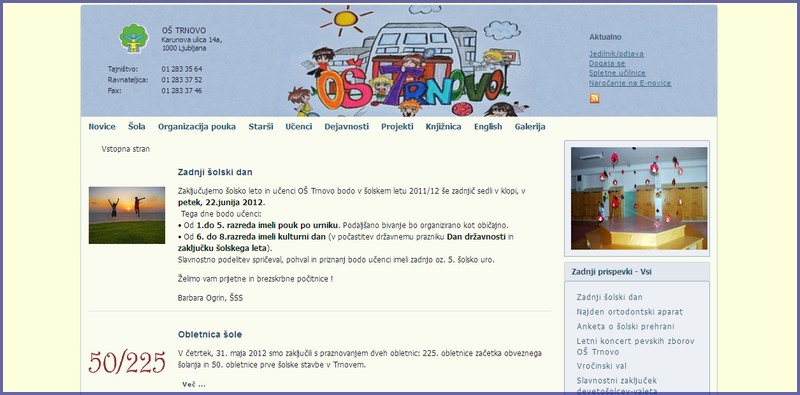Click the Naročanje na E-novice link
The image size is (800, 395).
630,83
